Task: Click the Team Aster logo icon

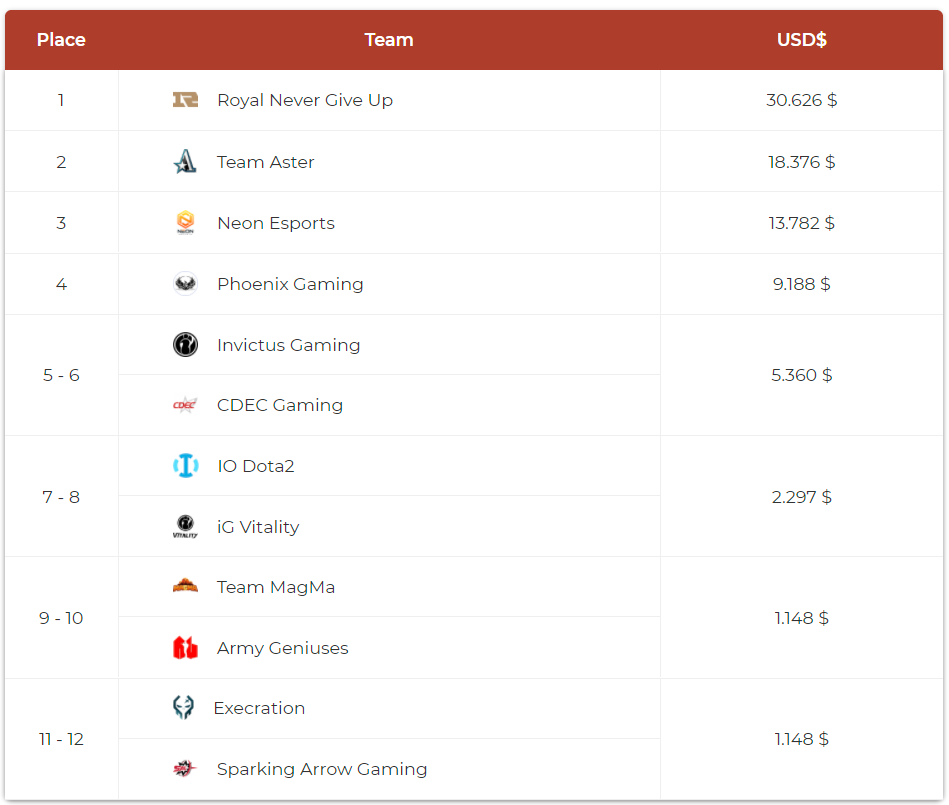Action: tap(185, 162)
